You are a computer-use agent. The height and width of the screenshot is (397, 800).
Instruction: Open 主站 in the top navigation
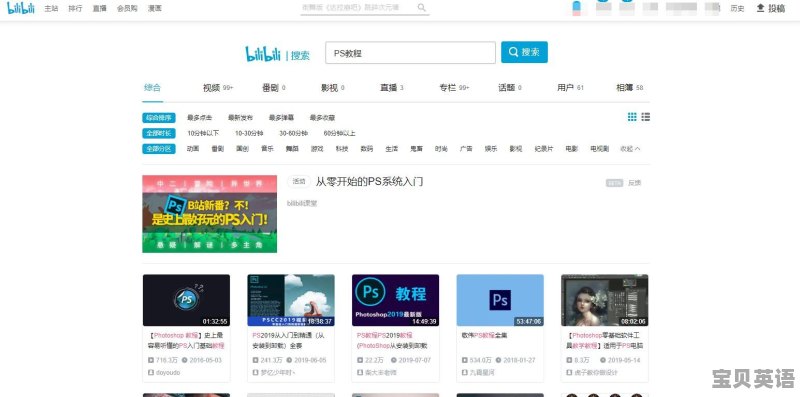tap(51, 9)
